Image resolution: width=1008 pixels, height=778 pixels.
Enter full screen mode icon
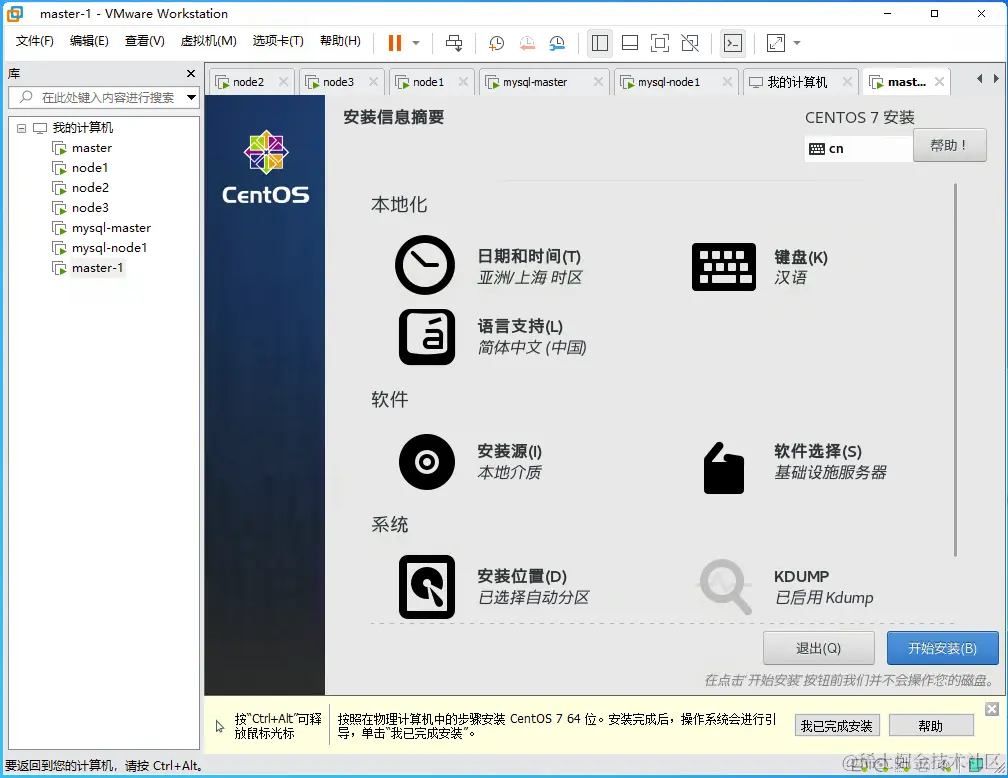[x=660, y=43]
